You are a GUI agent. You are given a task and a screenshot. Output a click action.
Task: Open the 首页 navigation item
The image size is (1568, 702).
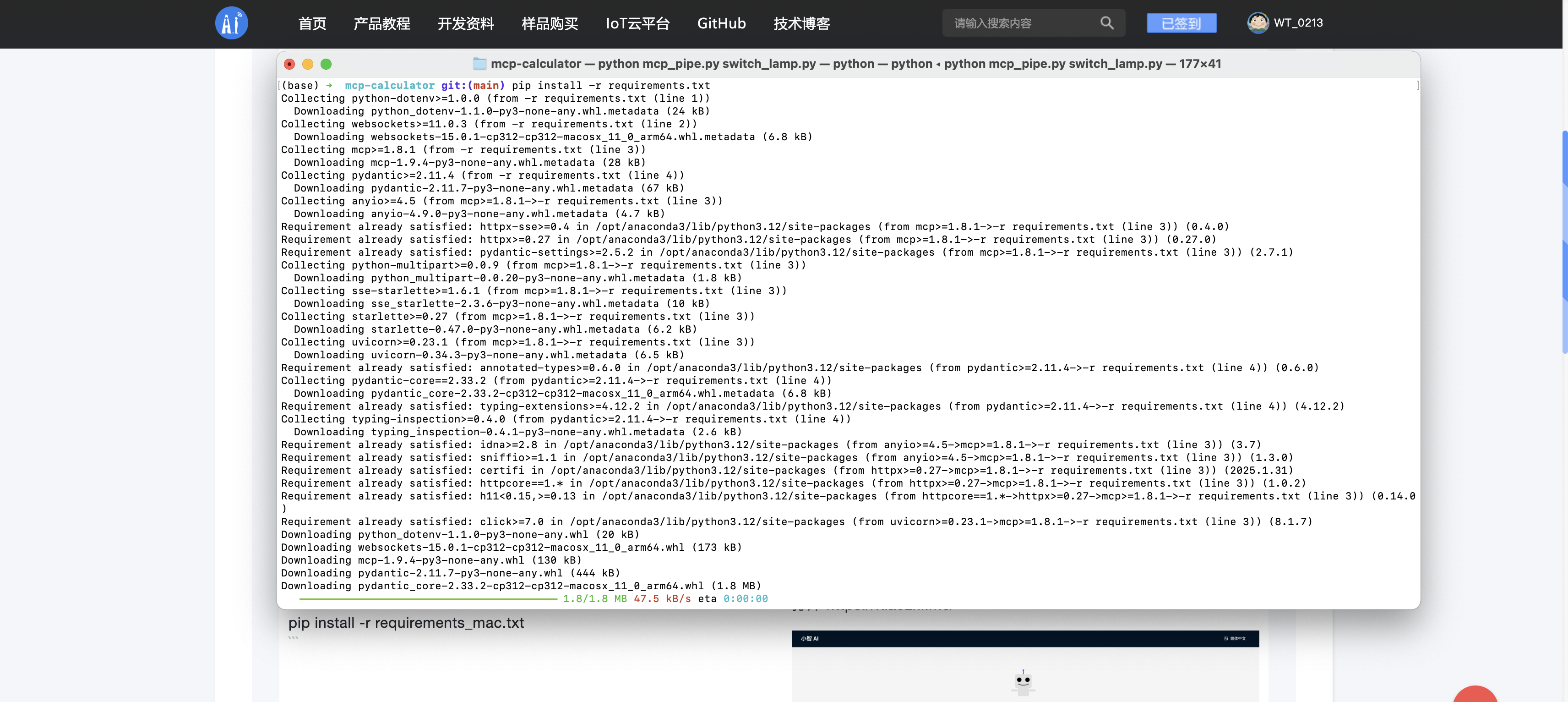pos(312,24)
